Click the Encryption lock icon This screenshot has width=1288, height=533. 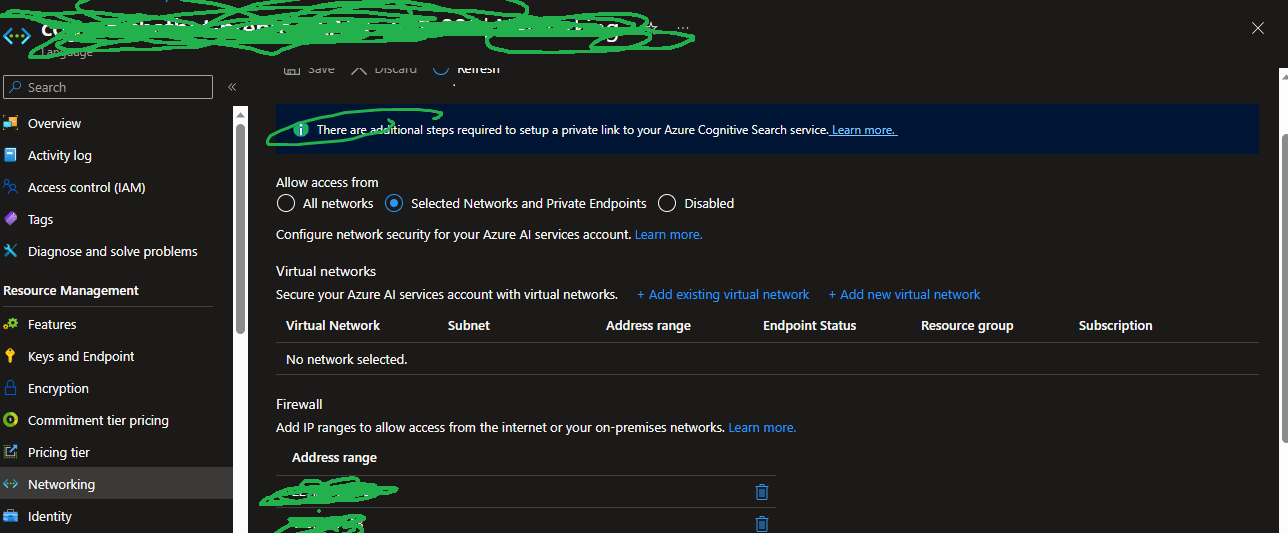[x=11, y=388]
